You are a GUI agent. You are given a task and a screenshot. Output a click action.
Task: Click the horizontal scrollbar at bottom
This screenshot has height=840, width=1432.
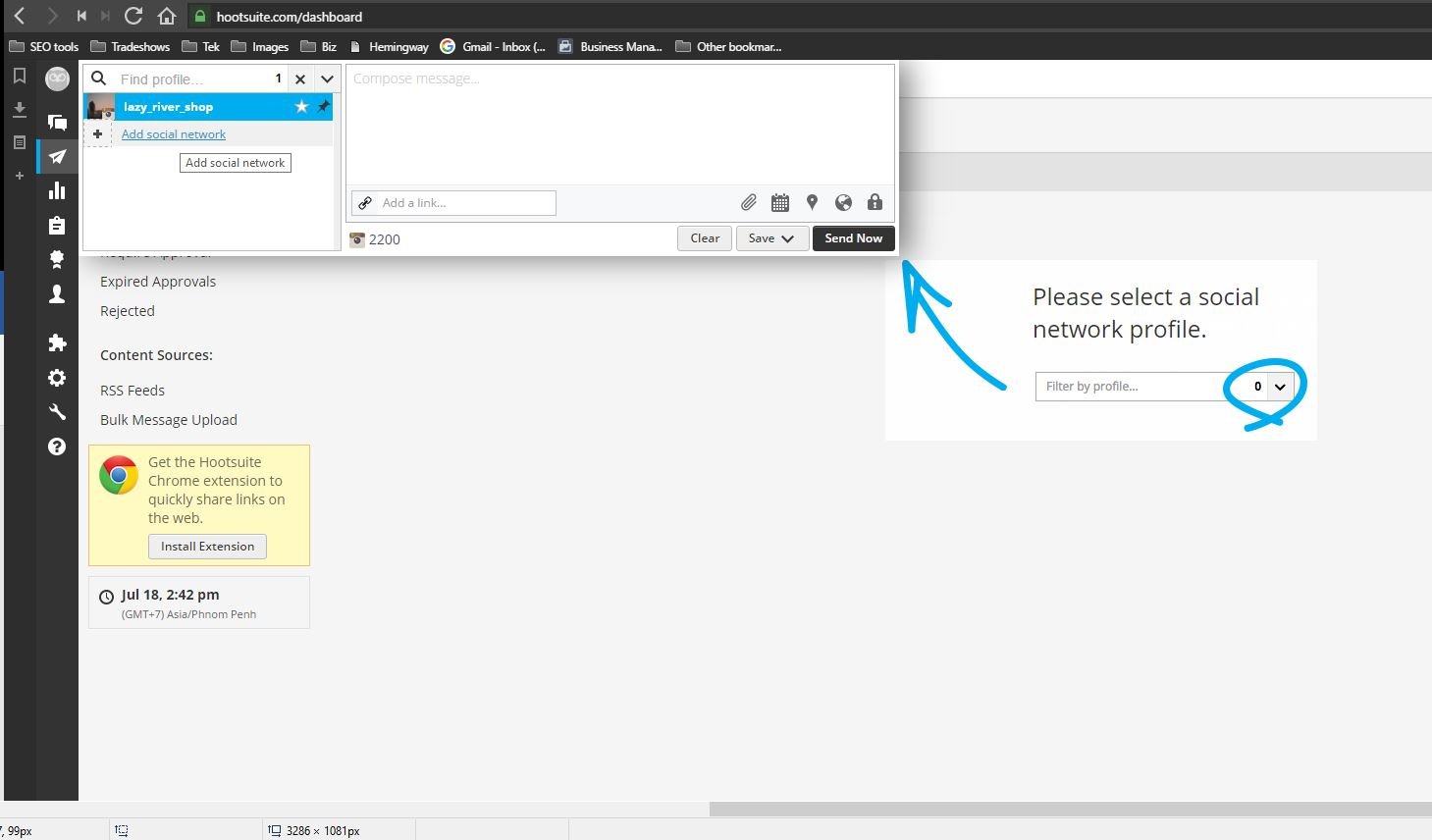(x=1070, y=810)
